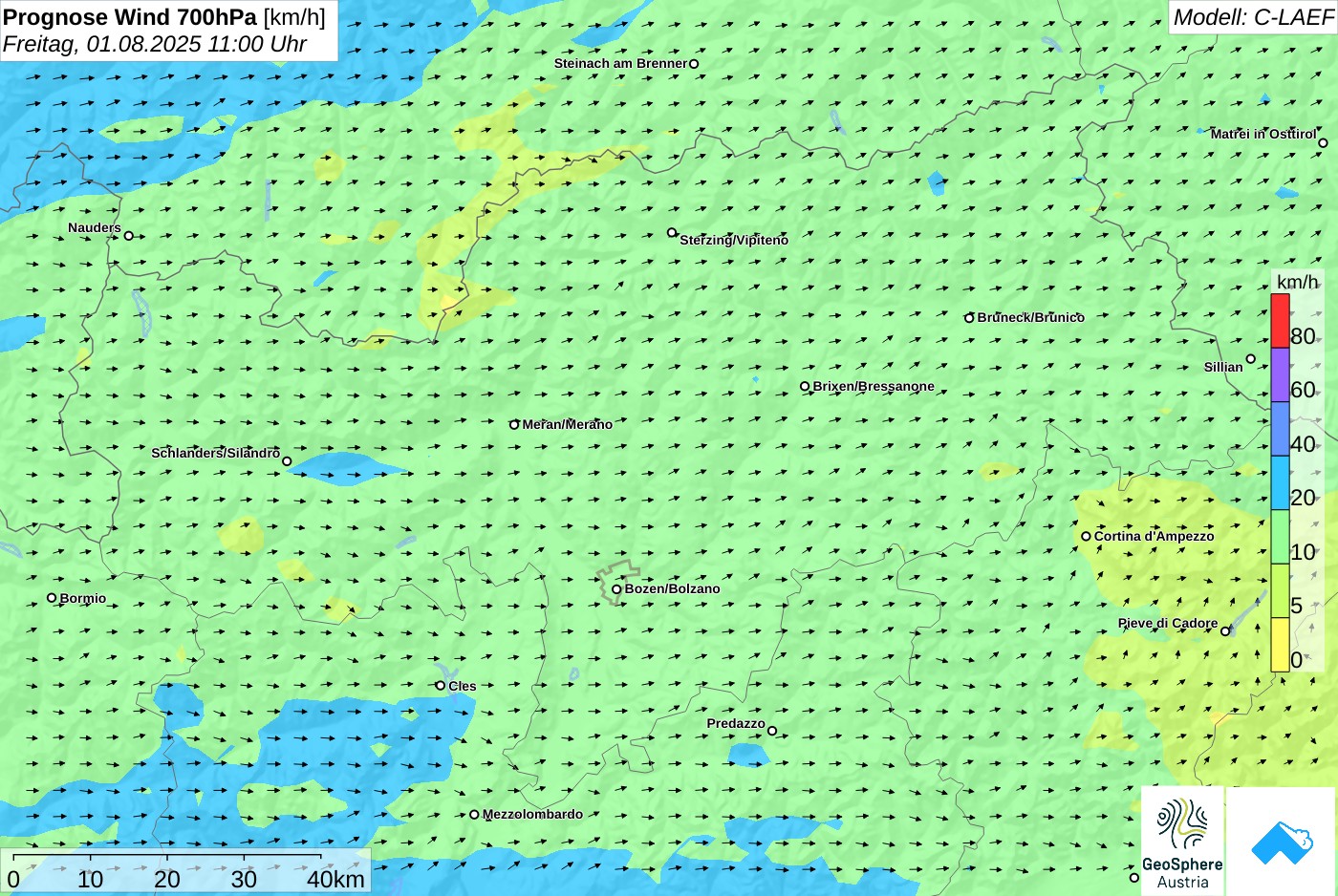Click the '20' scale bar tick label
The image size is (1338, 896).
[167, 880]
